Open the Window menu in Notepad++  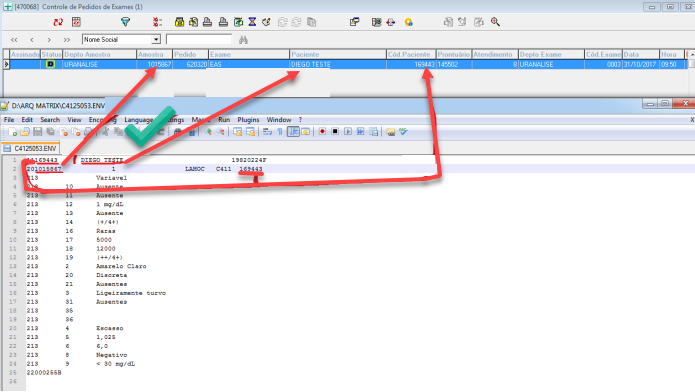pos(279,120)
